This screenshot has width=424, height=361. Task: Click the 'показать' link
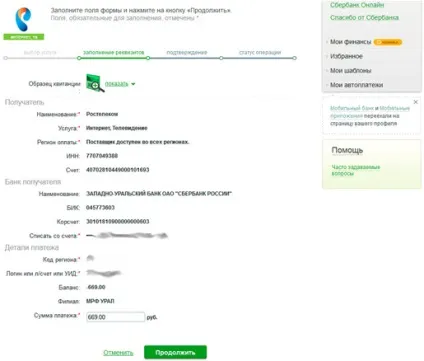116,84
